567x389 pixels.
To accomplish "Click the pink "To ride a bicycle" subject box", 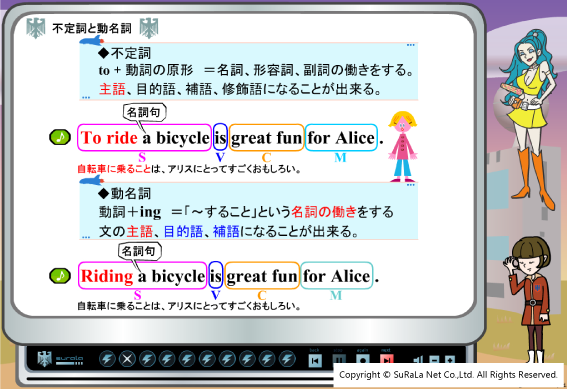I will coord(144,137).
